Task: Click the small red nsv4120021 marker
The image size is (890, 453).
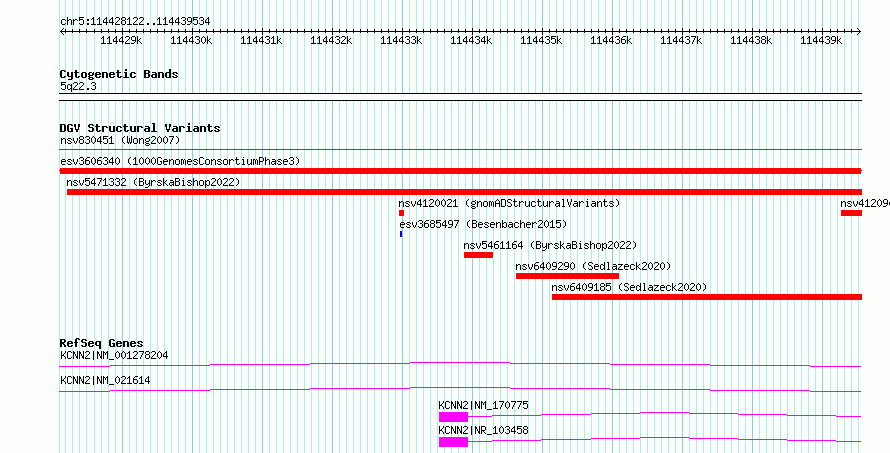Action: tap(401, 213)
